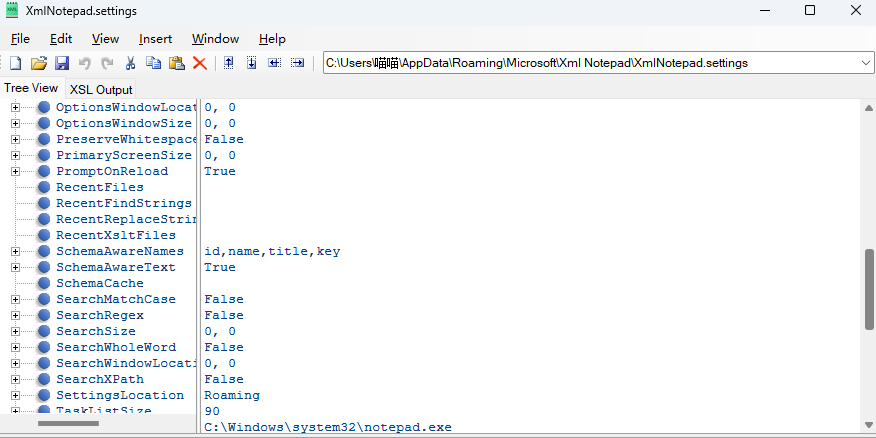The height and width of the screenshot is (438, 876).
Task: Click the horizontal scrollbar thumb under the tree
Action: [68, 423]
